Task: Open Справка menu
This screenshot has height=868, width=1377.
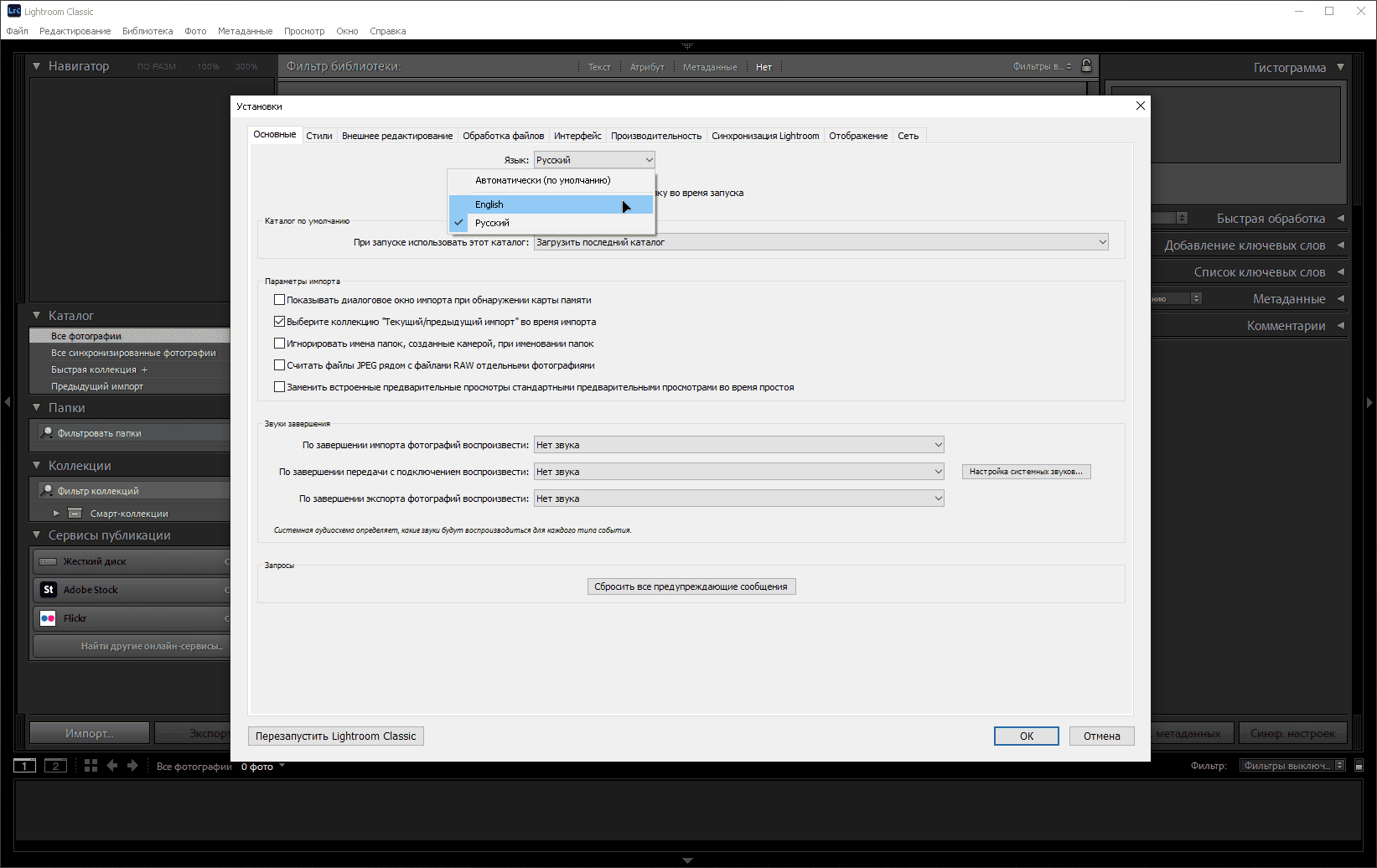Action: 388,31
